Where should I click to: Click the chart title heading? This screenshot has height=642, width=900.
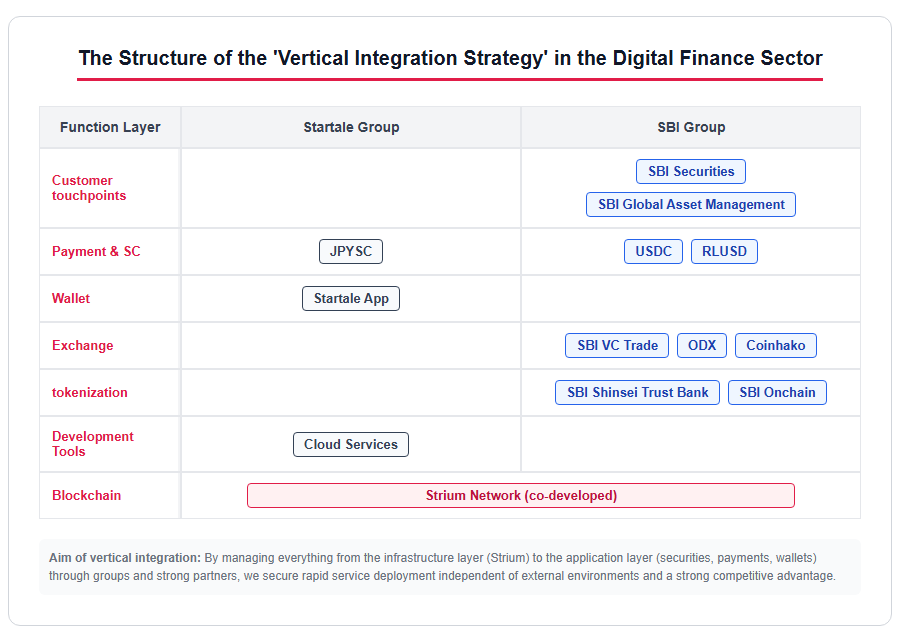click(450, 58)
